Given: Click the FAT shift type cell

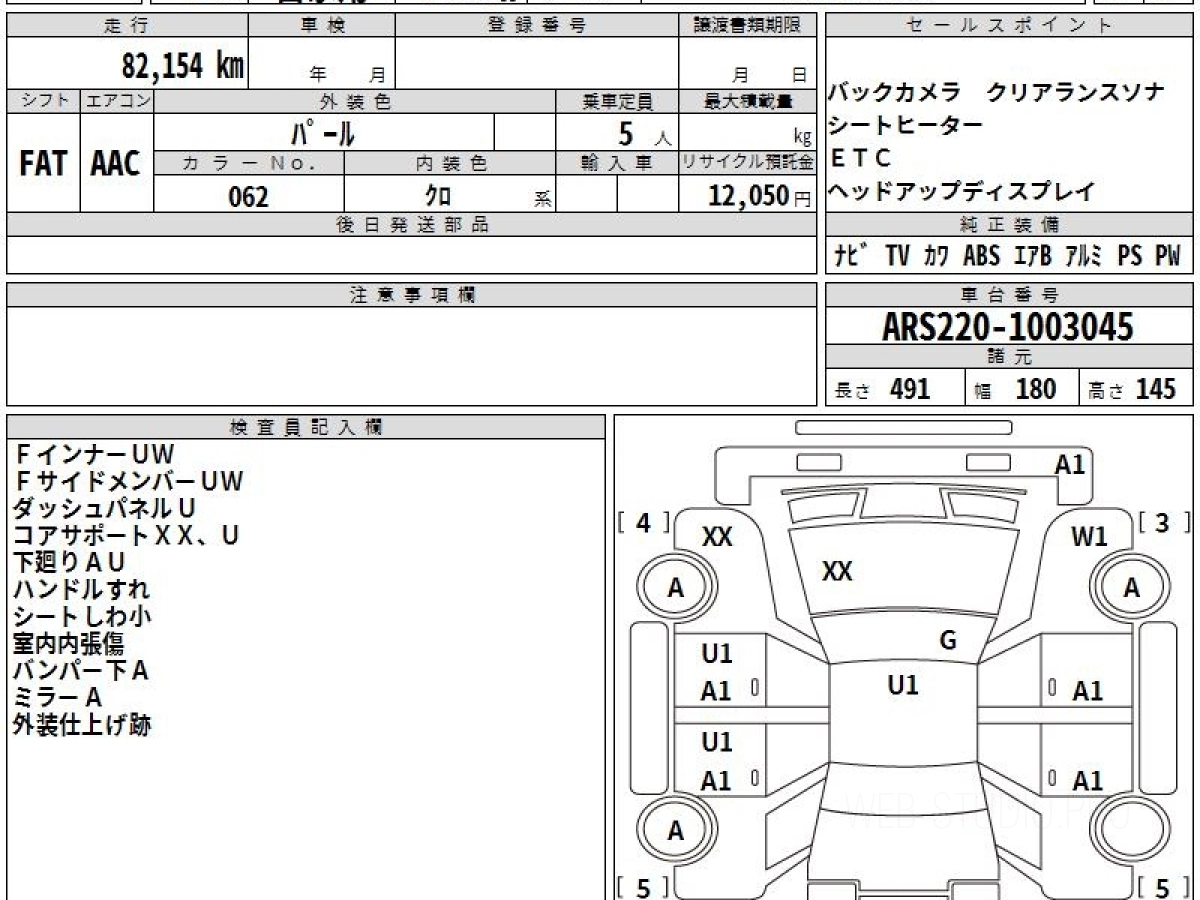Looking at the screenshot, I should [43, 164].
